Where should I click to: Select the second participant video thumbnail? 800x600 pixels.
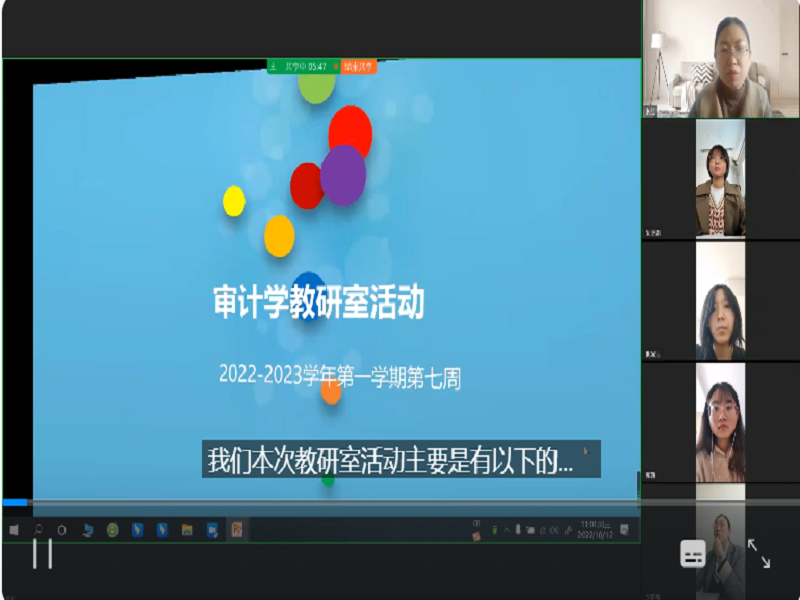720,178
